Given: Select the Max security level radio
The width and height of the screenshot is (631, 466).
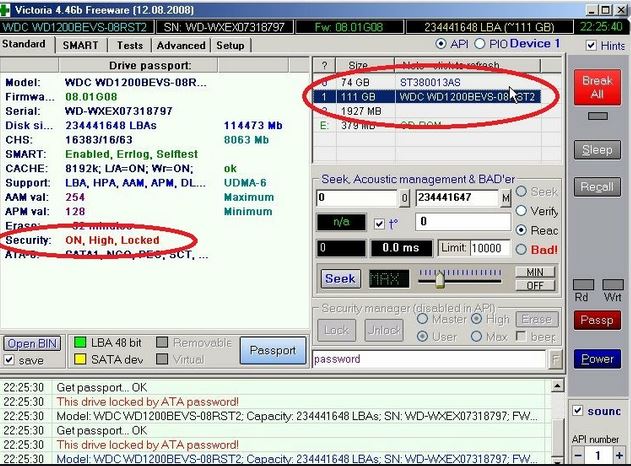Looking at the screenshot, I should [476, 336].
